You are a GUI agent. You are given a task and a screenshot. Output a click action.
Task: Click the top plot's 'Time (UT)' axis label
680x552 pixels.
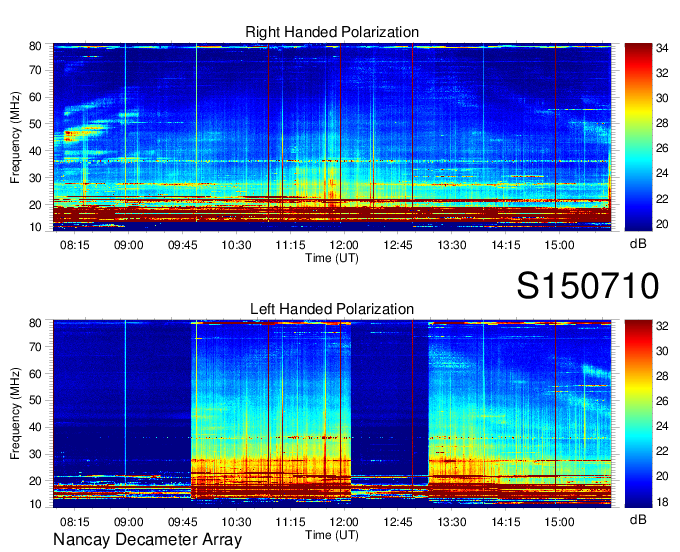(x=332, y=258)
